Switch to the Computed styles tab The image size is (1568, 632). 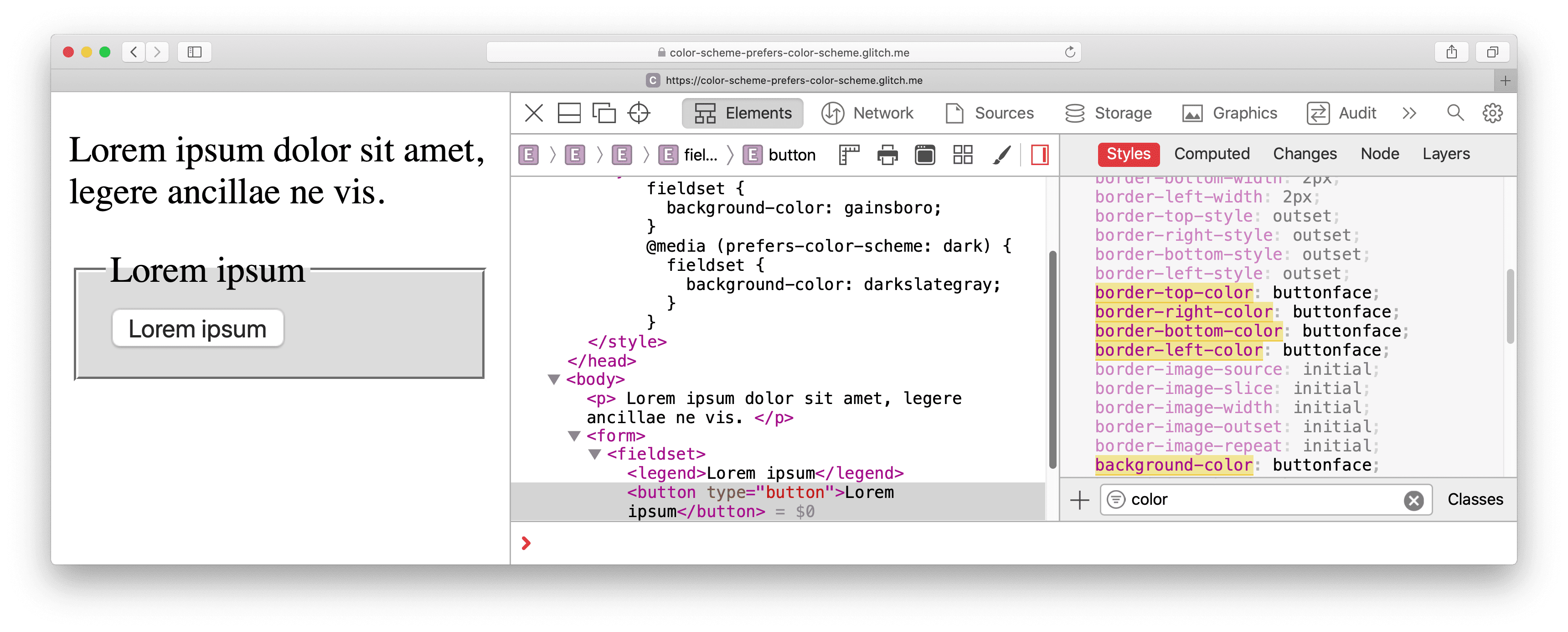pos(1212,154)
